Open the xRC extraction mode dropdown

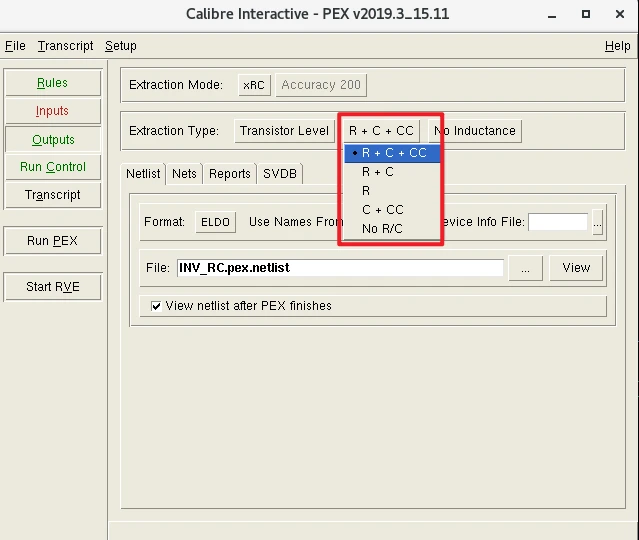254,85
